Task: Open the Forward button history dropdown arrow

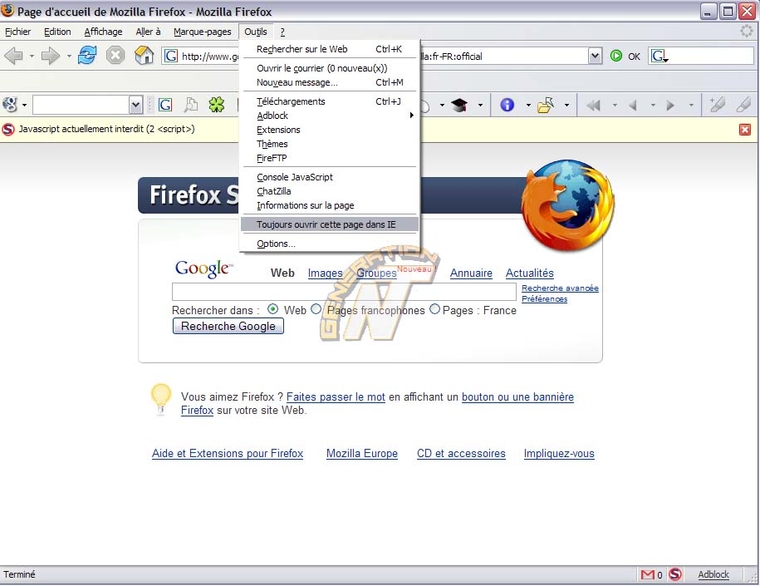Action: (x=69, y=56)
